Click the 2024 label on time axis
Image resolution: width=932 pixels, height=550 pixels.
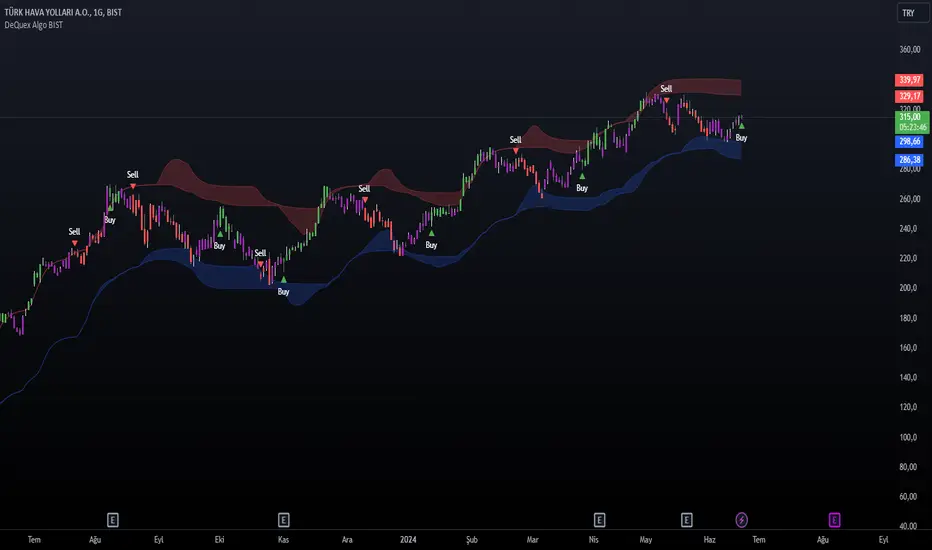click(408, 540)
